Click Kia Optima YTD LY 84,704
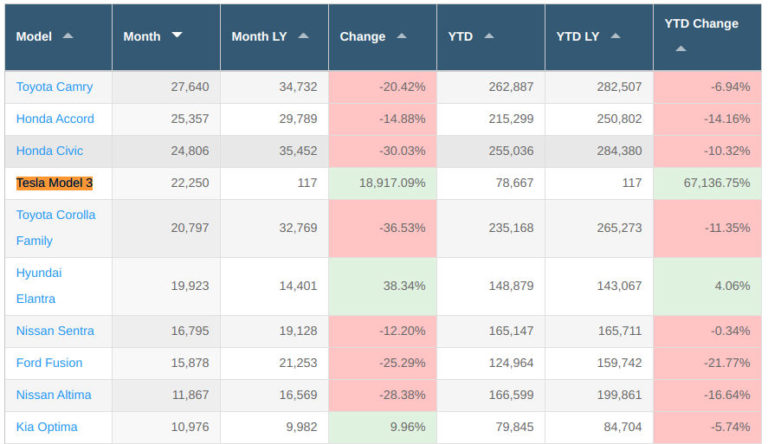This screenshot has height=444, width=768. (x=623, y=427)
